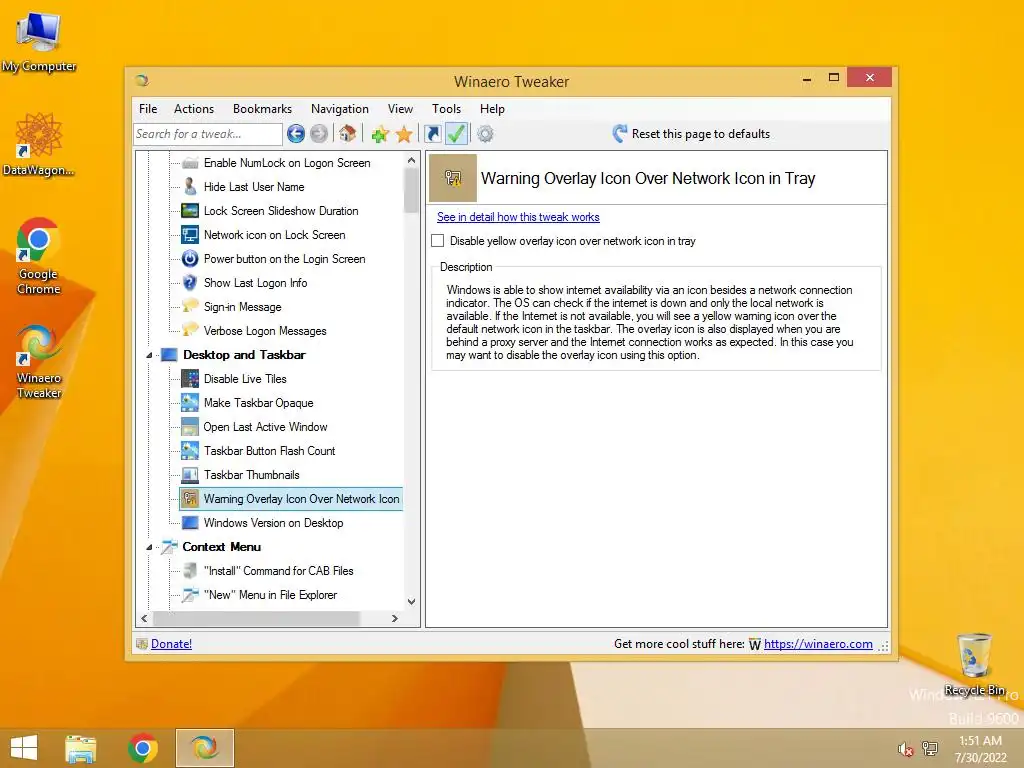Click the Winaero app icon in title bar
Image resolution: width=1024 pixels, height=768 pixels.
click(x=142, y=81)
